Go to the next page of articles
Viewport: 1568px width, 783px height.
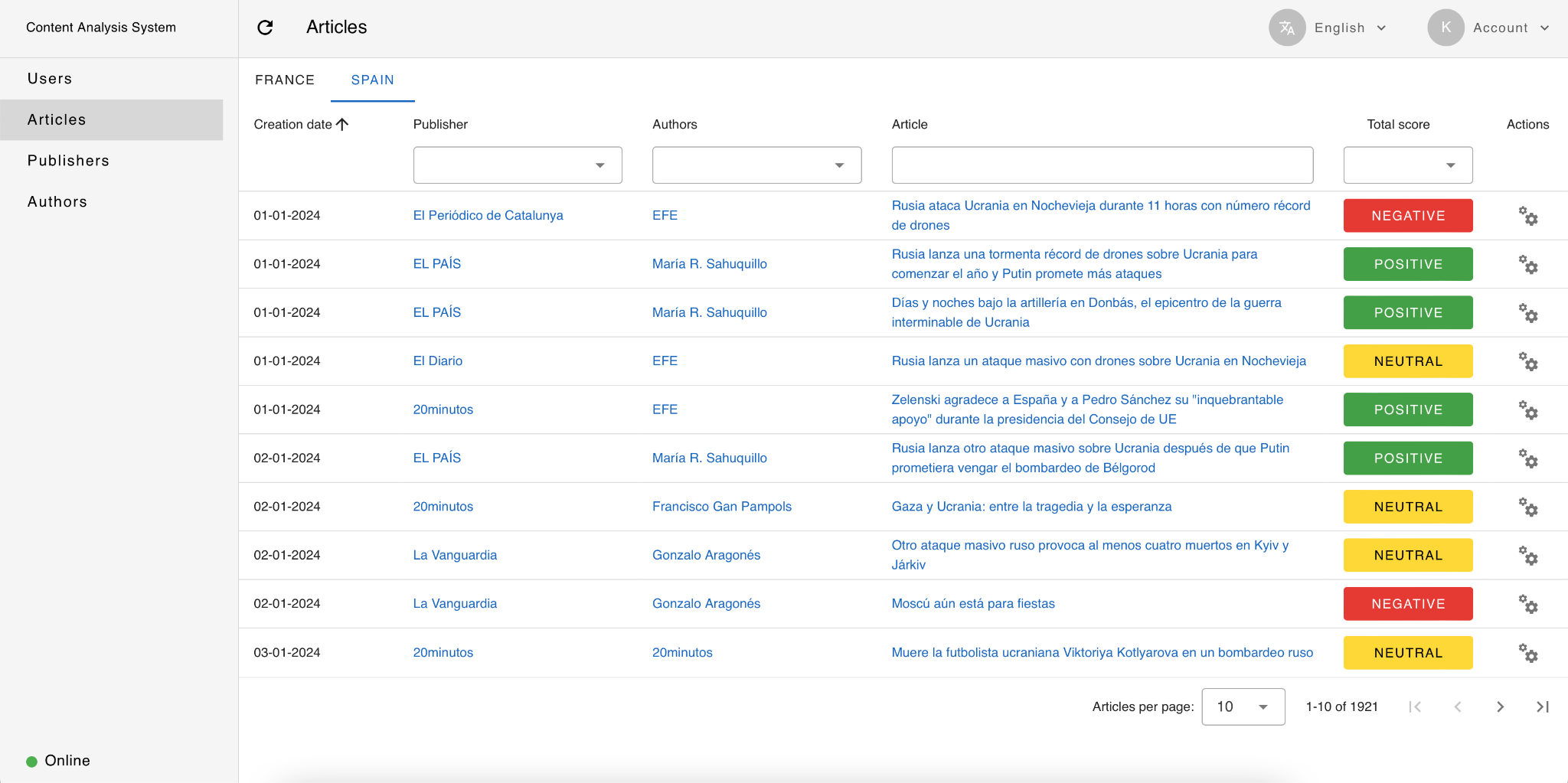pyautogui.click(x=1500, y=706)
